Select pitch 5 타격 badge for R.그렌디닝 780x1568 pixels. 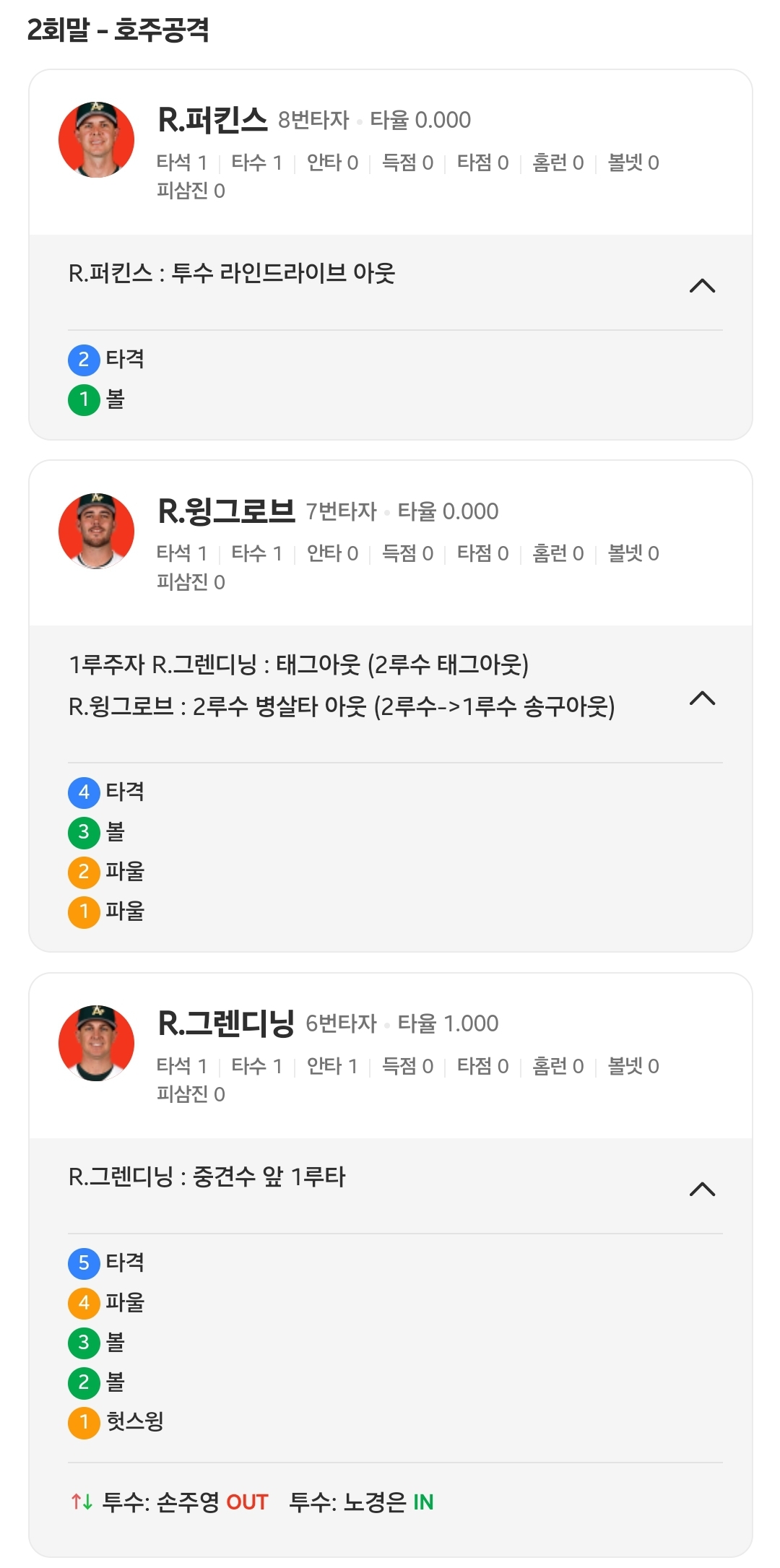tap(84, 1262)
